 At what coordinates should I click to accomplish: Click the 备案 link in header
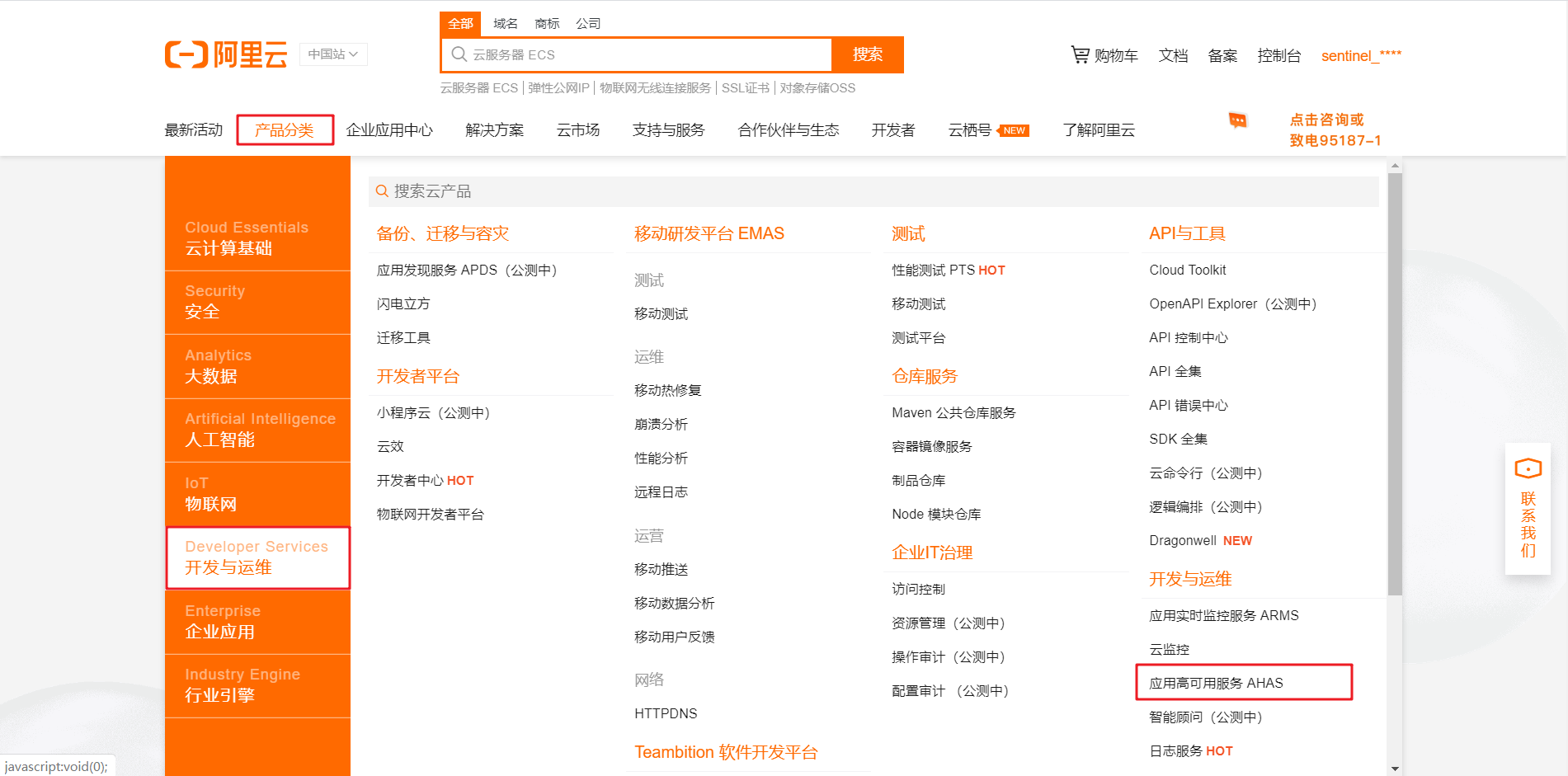[x=1222, y=55]
